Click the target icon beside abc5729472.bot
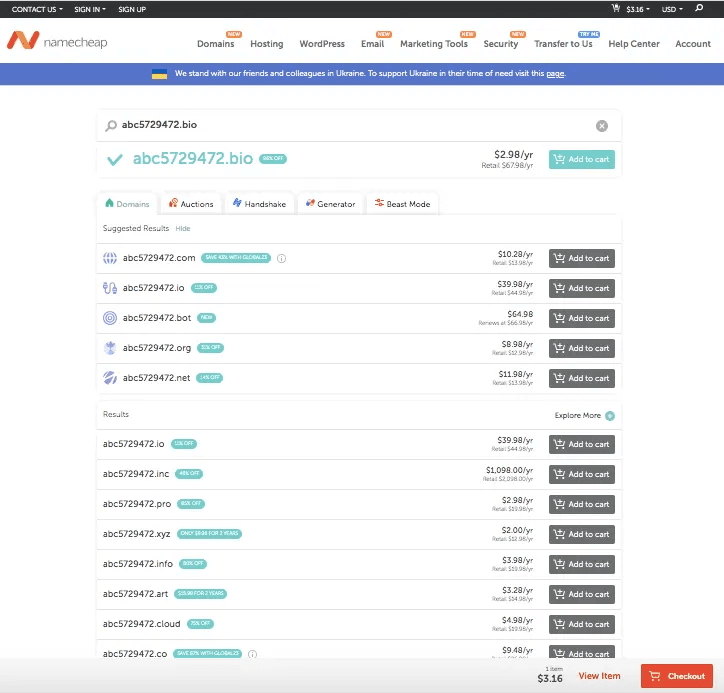 pos(109,318)
